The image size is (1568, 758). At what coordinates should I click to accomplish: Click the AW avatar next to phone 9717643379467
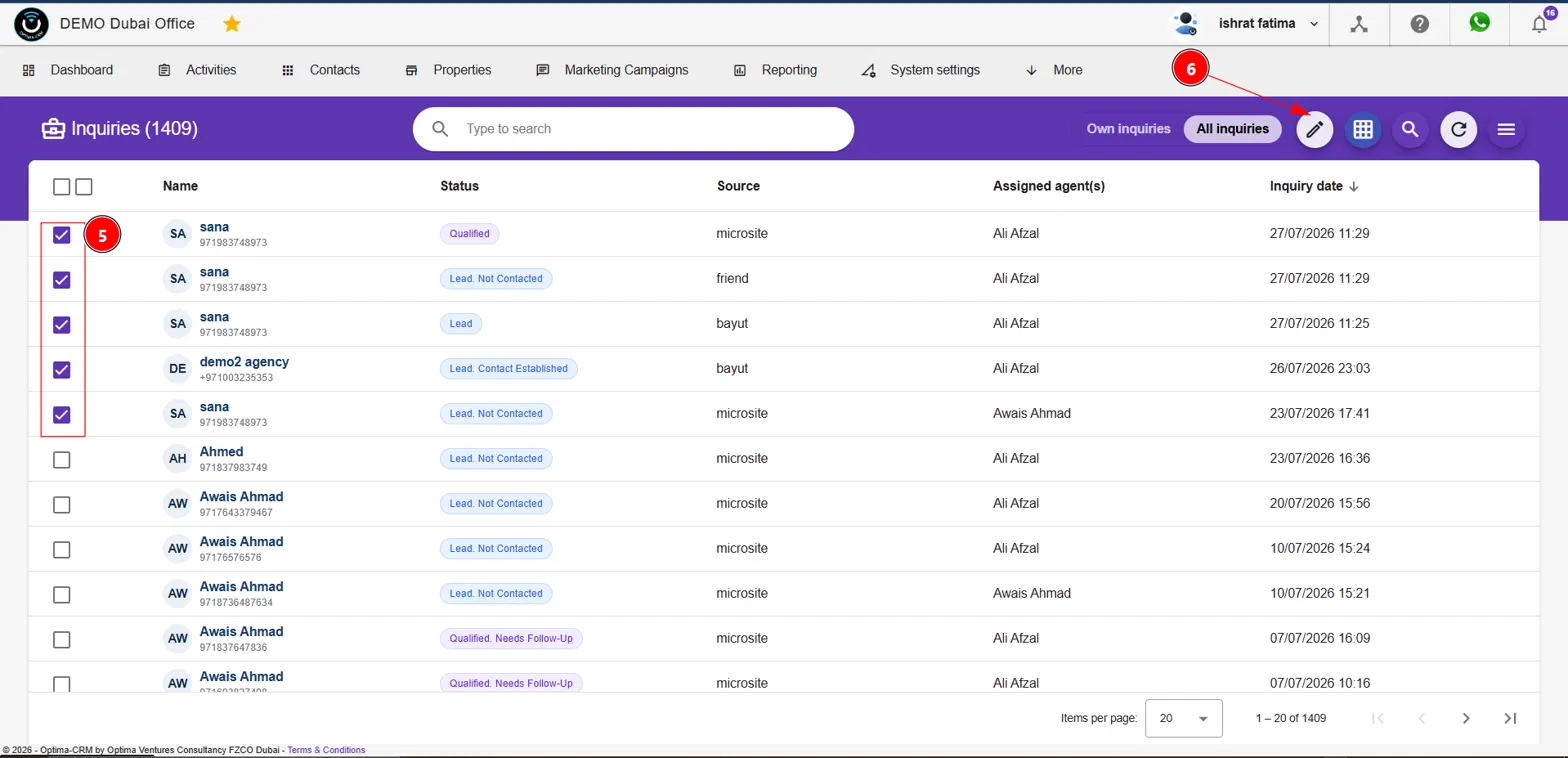(178, 504)
